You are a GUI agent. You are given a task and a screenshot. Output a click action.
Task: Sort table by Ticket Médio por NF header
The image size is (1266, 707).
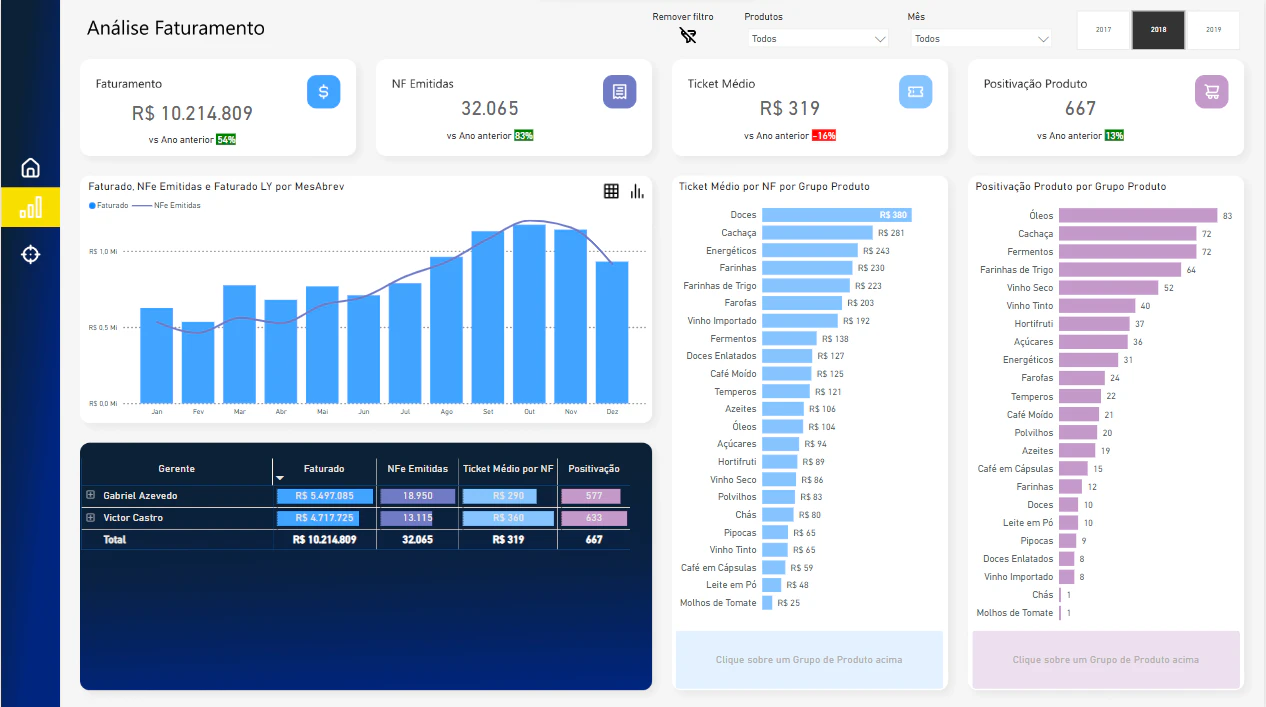click(508, 468)
